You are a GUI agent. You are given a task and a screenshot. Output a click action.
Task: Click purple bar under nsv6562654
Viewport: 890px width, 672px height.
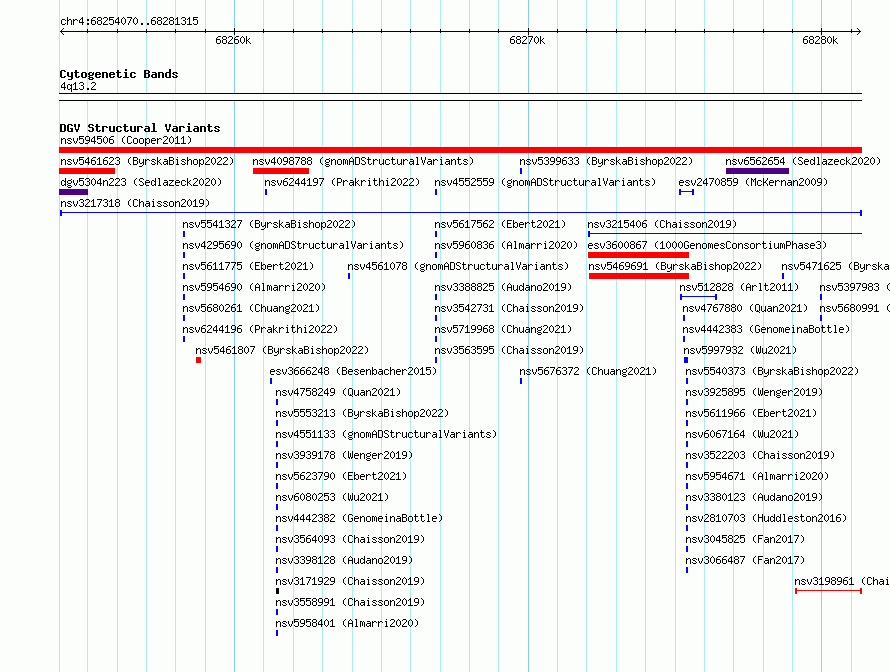click(757, 171)
